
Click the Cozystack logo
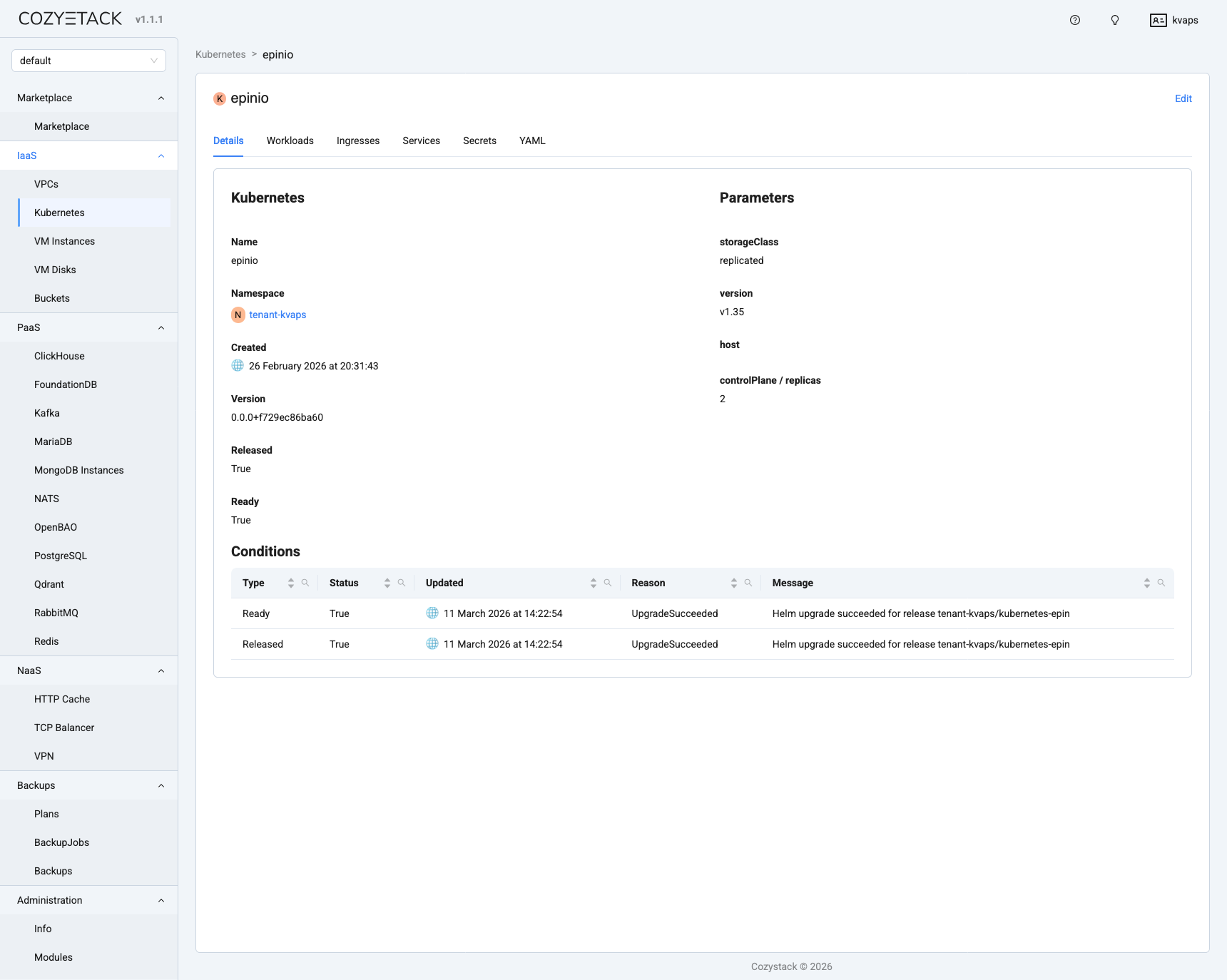point(68,18)
